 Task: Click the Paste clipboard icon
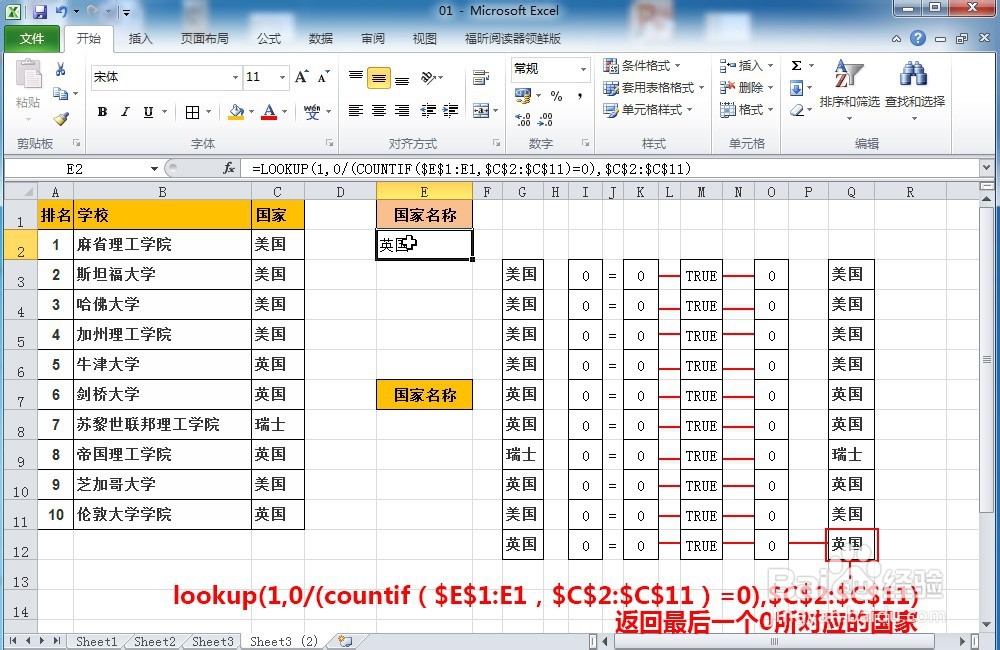28,75
